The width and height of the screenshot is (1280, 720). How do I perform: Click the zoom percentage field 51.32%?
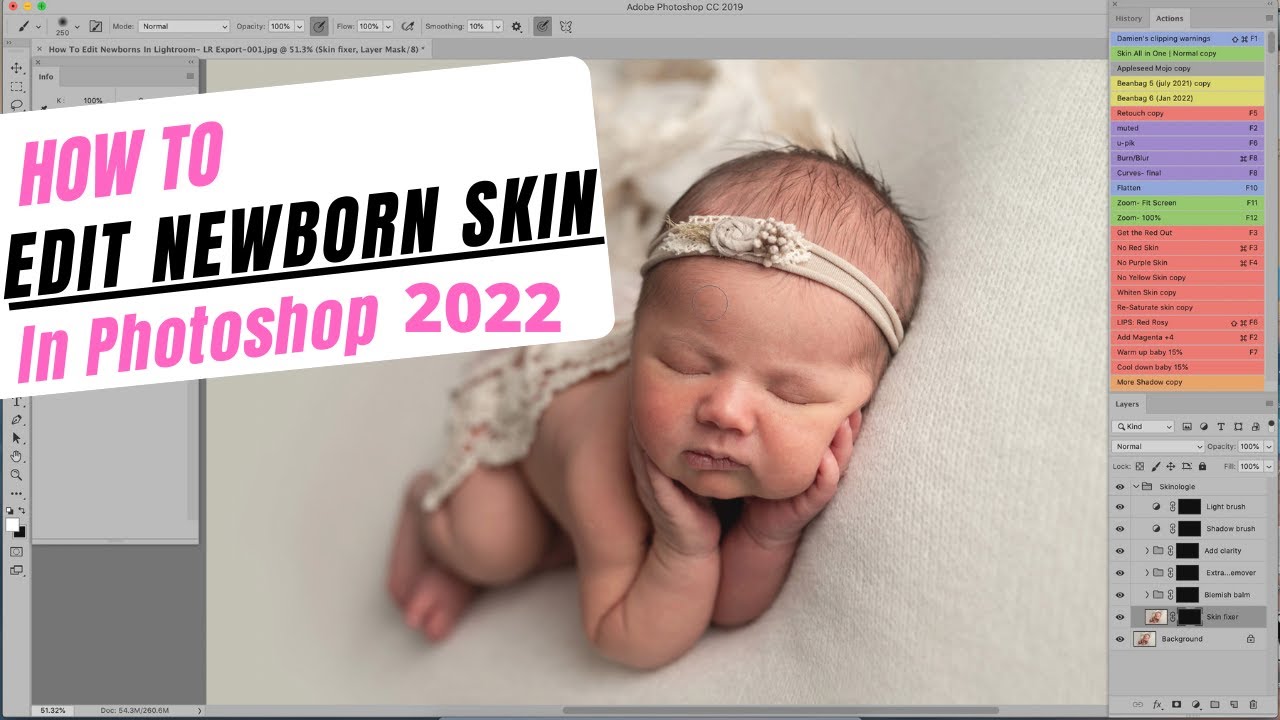point(52,711)
